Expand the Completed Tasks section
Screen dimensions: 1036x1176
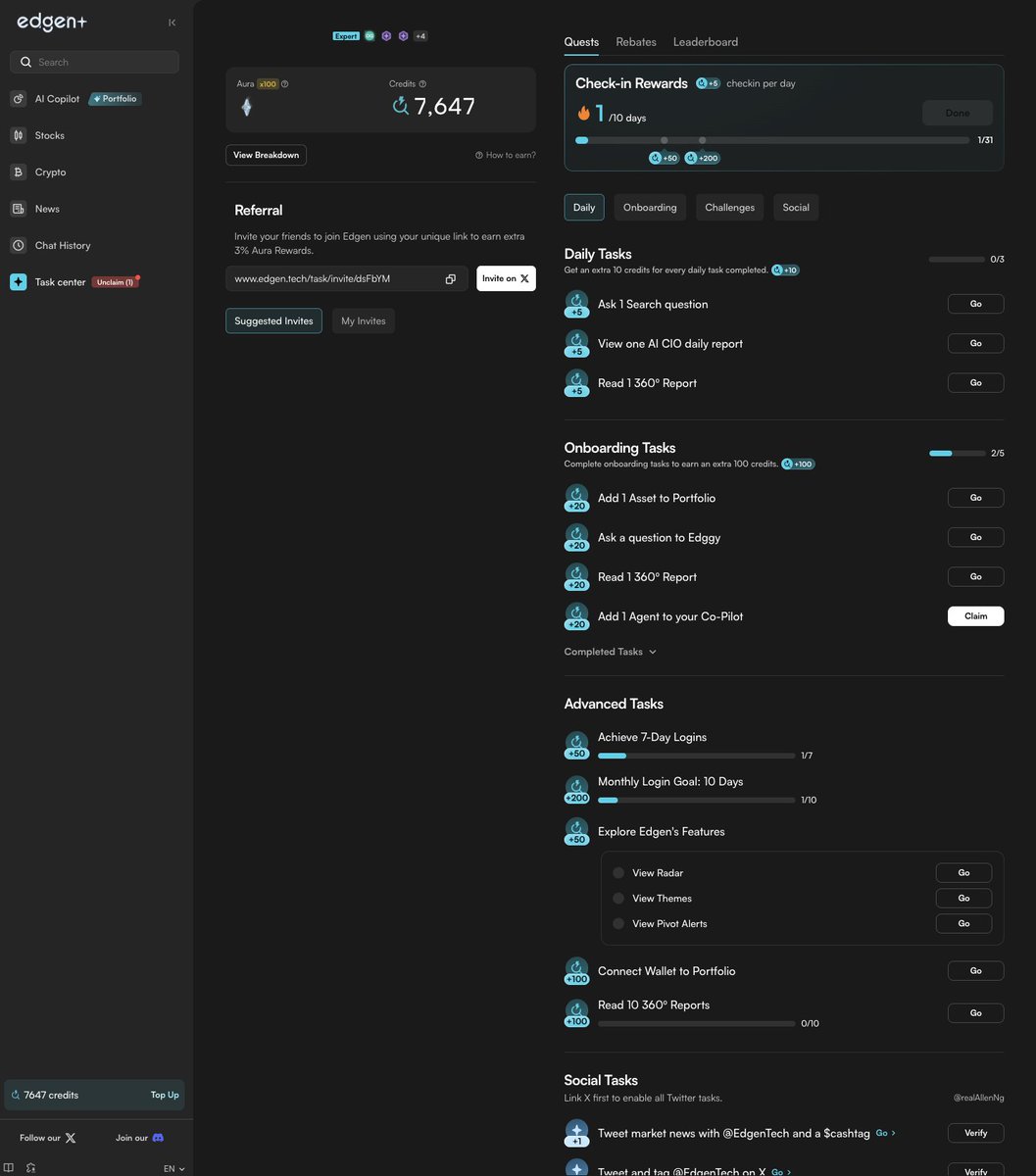(609, 651)
